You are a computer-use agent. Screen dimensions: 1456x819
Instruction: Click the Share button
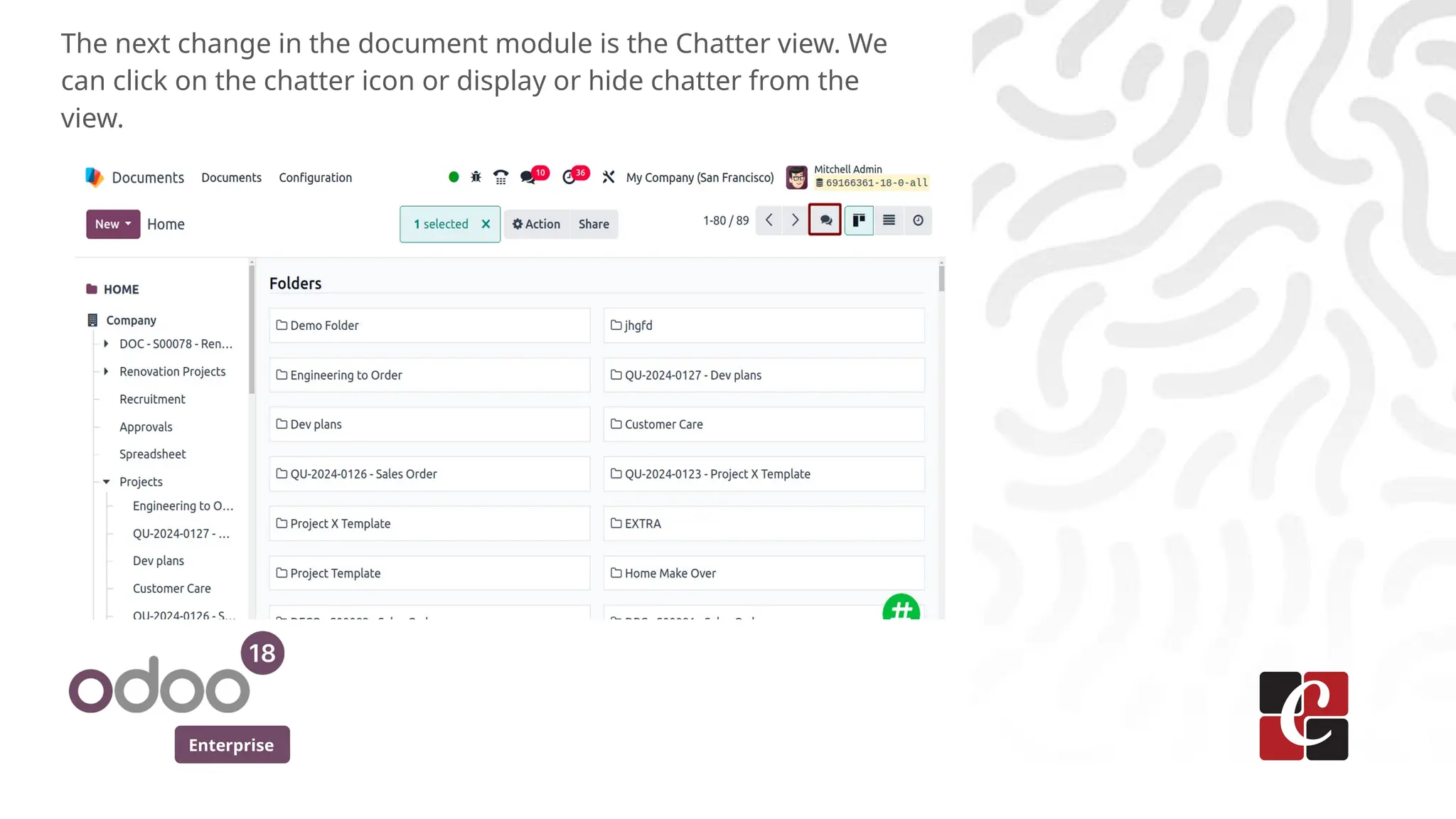(x=594, y=224)
